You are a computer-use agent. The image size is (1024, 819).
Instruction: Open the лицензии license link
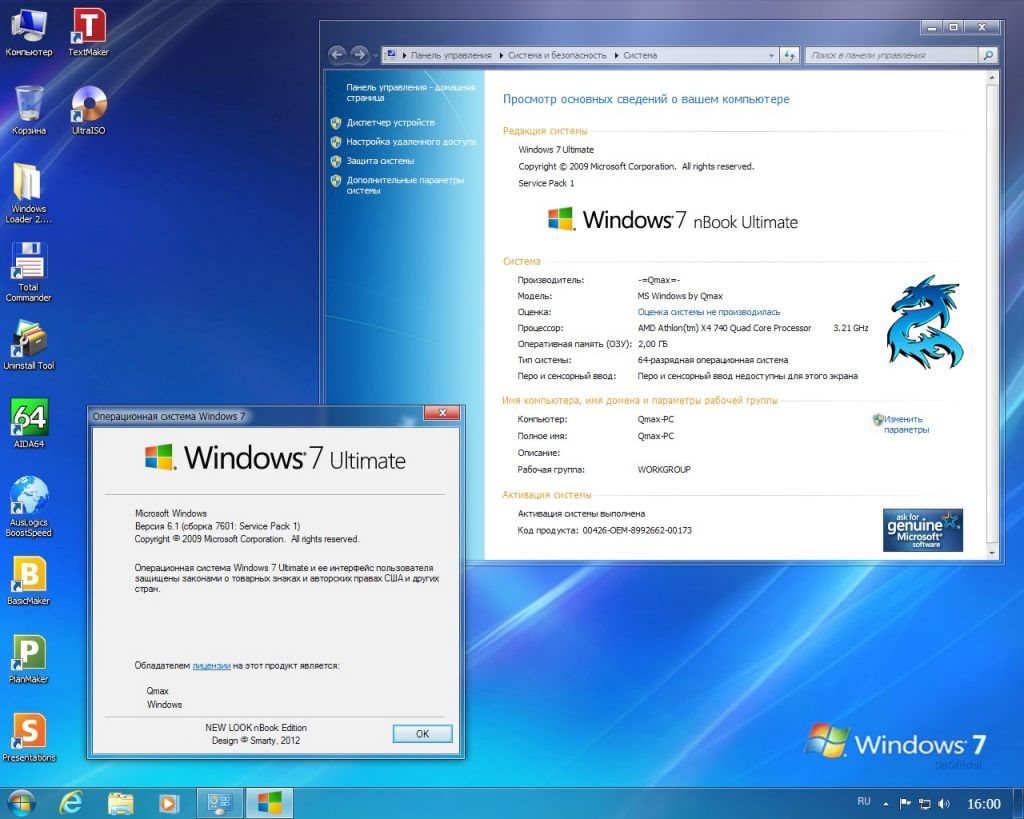click(211, 665)
